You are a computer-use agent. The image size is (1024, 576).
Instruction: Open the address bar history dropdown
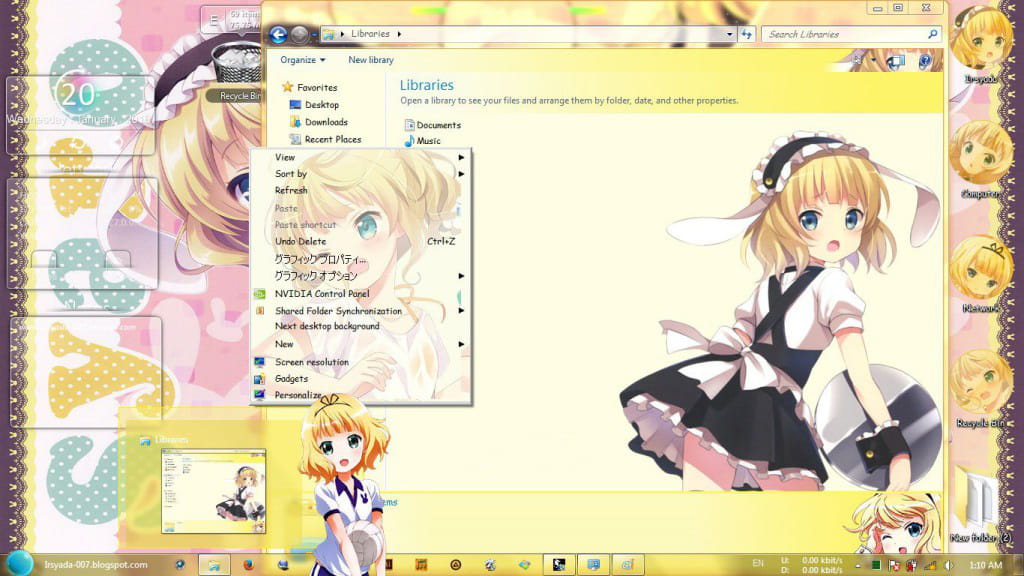pyautogui.click(x=729, y=34)
